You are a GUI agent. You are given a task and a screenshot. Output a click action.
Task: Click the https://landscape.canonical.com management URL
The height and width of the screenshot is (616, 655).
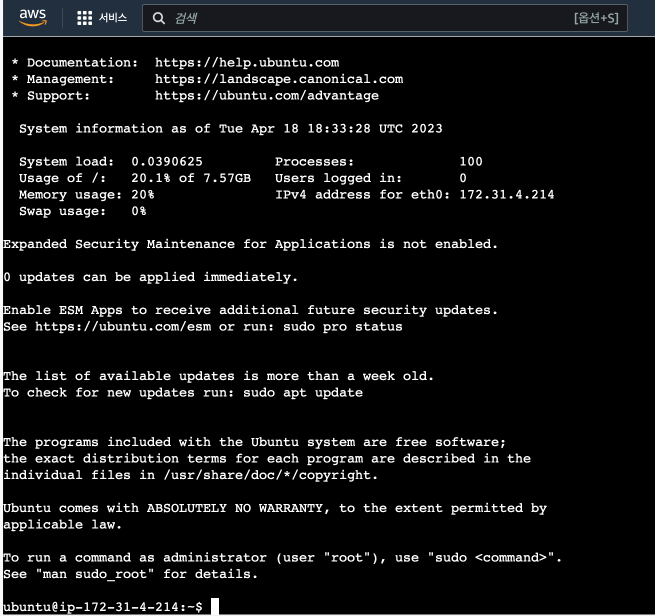click(x=279, y=79)
